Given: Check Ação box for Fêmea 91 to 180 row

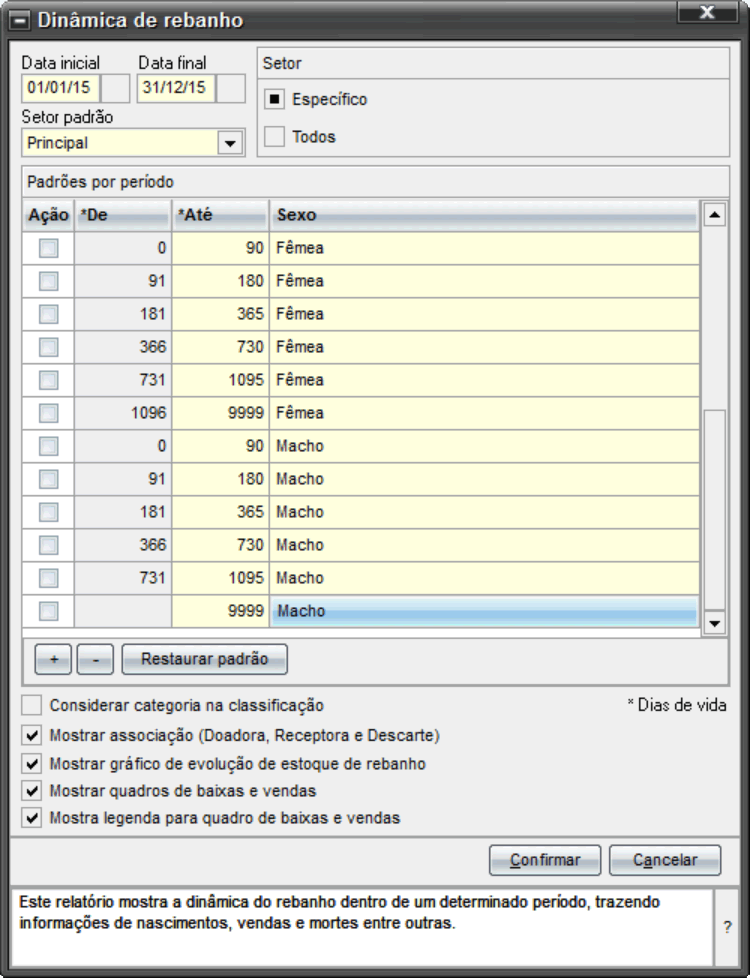Looking at the screenshot, I should (x=49, y=281).
